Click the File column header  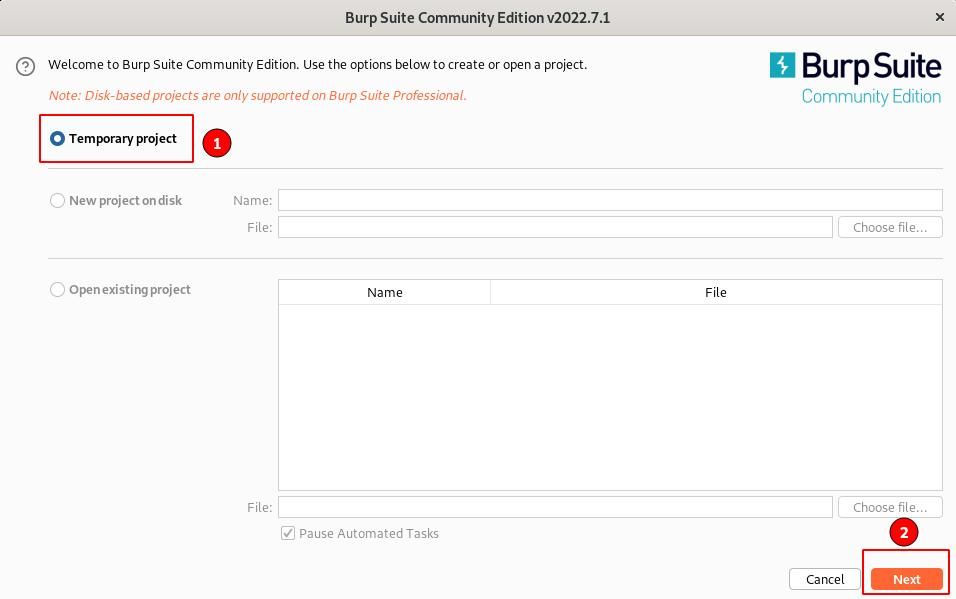click(x=715, y=292)
